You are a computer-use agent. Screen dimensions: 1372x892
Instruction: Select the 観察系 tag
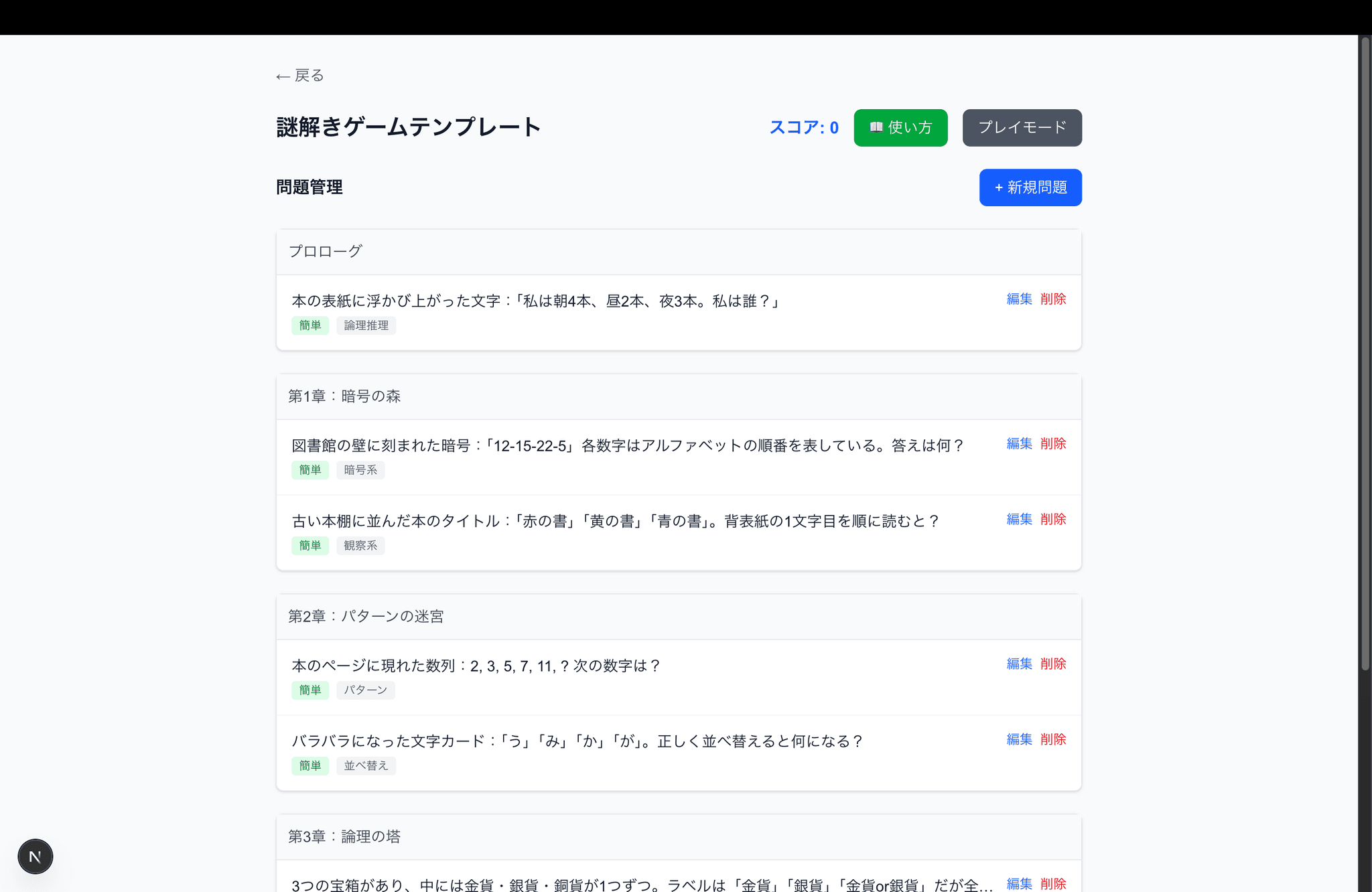pos(360,546)
